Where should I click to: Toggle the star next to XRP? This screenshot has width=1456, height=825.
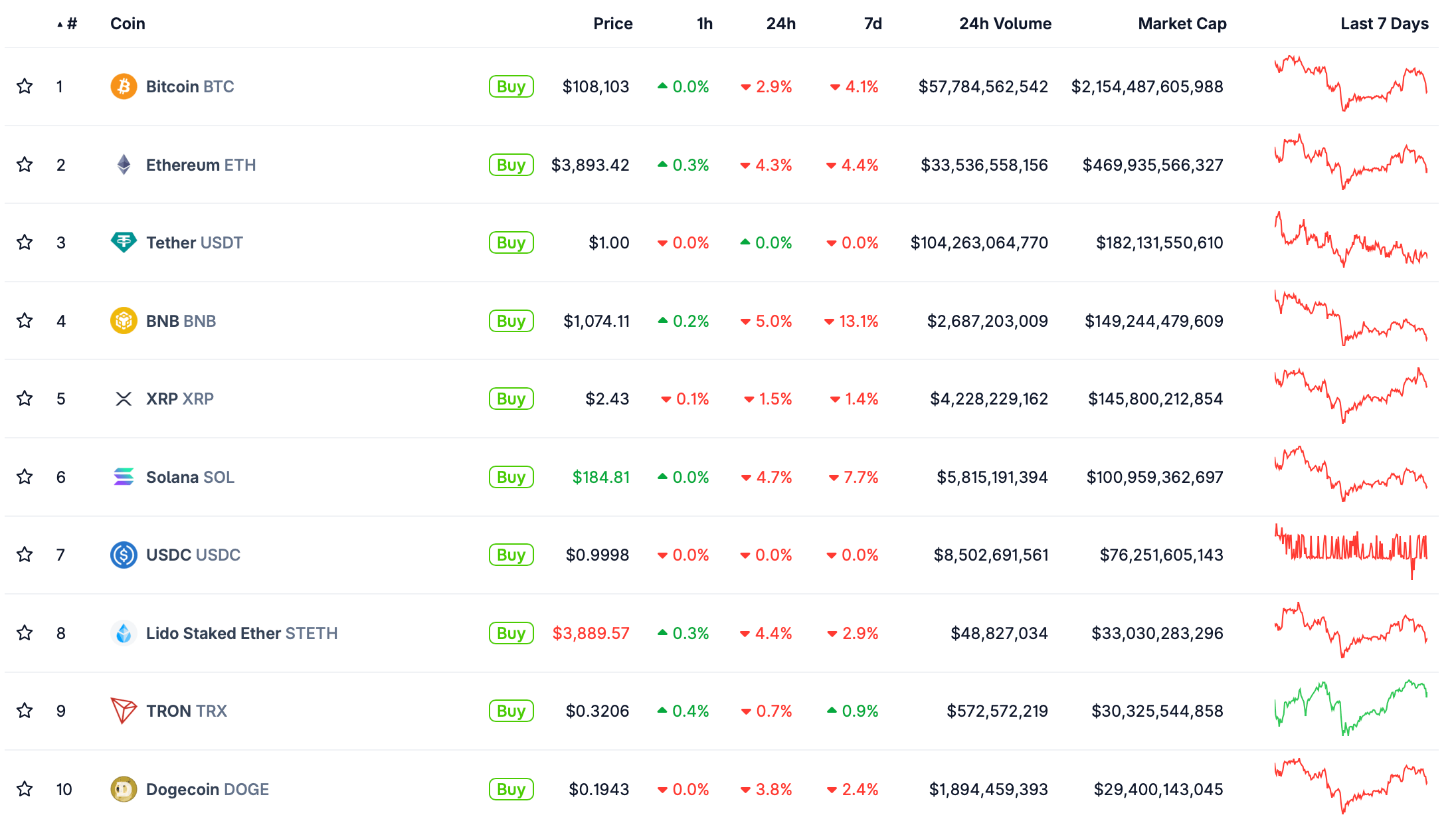[25, 399]
